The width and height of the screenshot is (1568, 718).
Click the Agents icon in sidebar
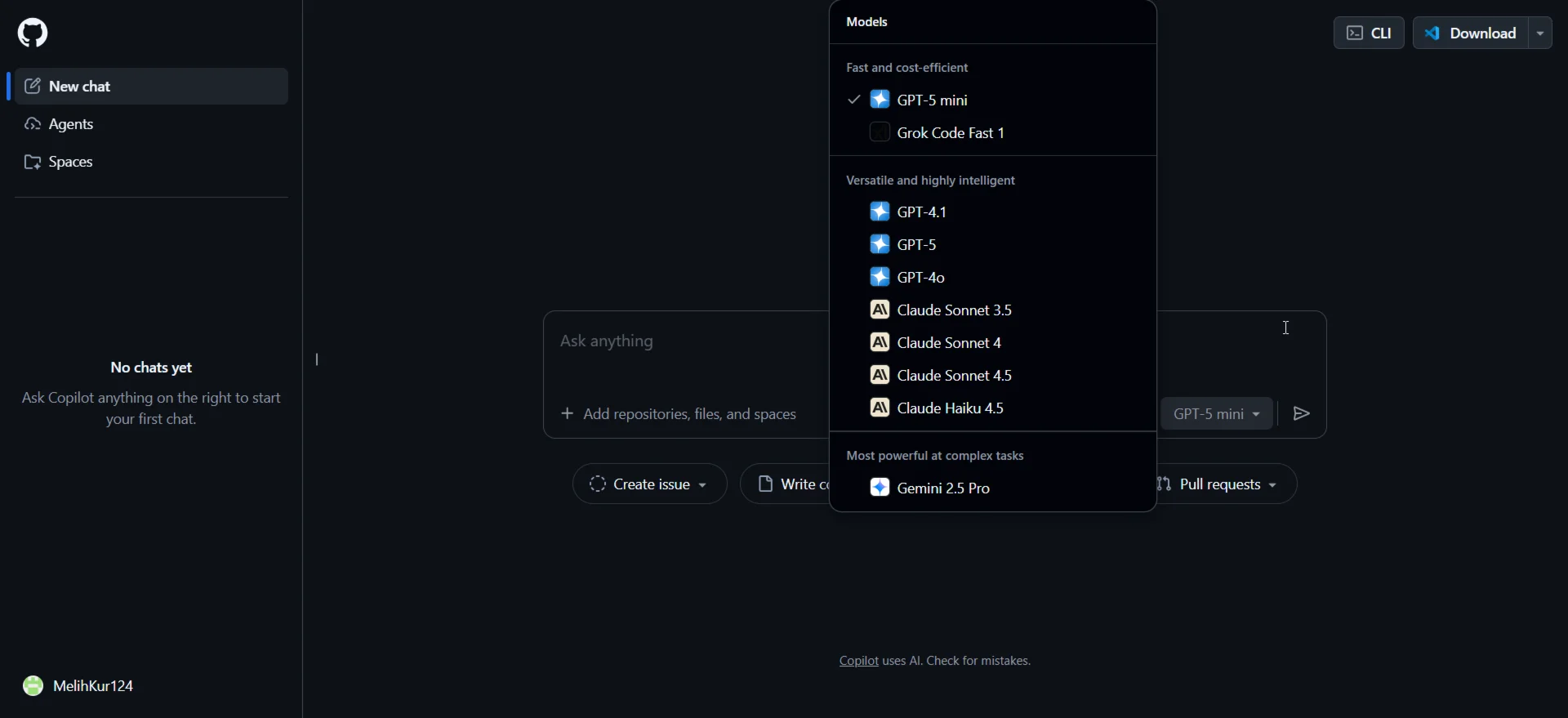(33, 124)
